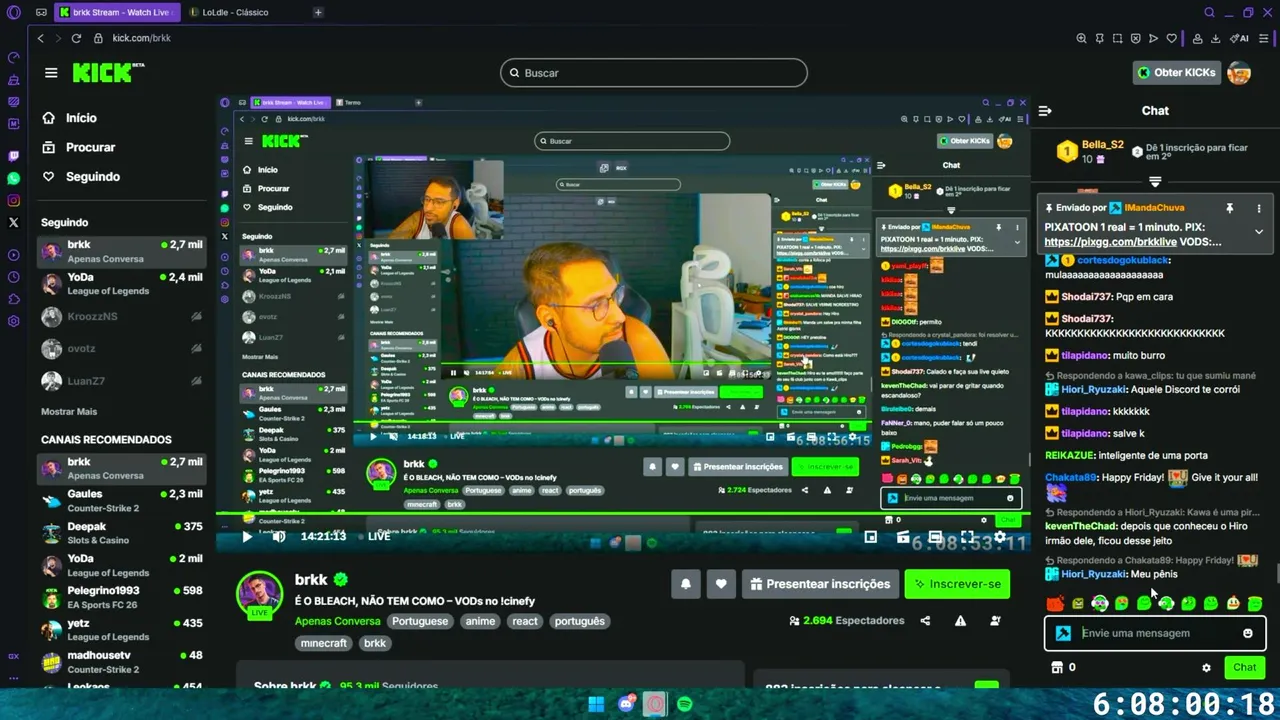
Task: Open the chat shop icon
Action: [1056, 667]
